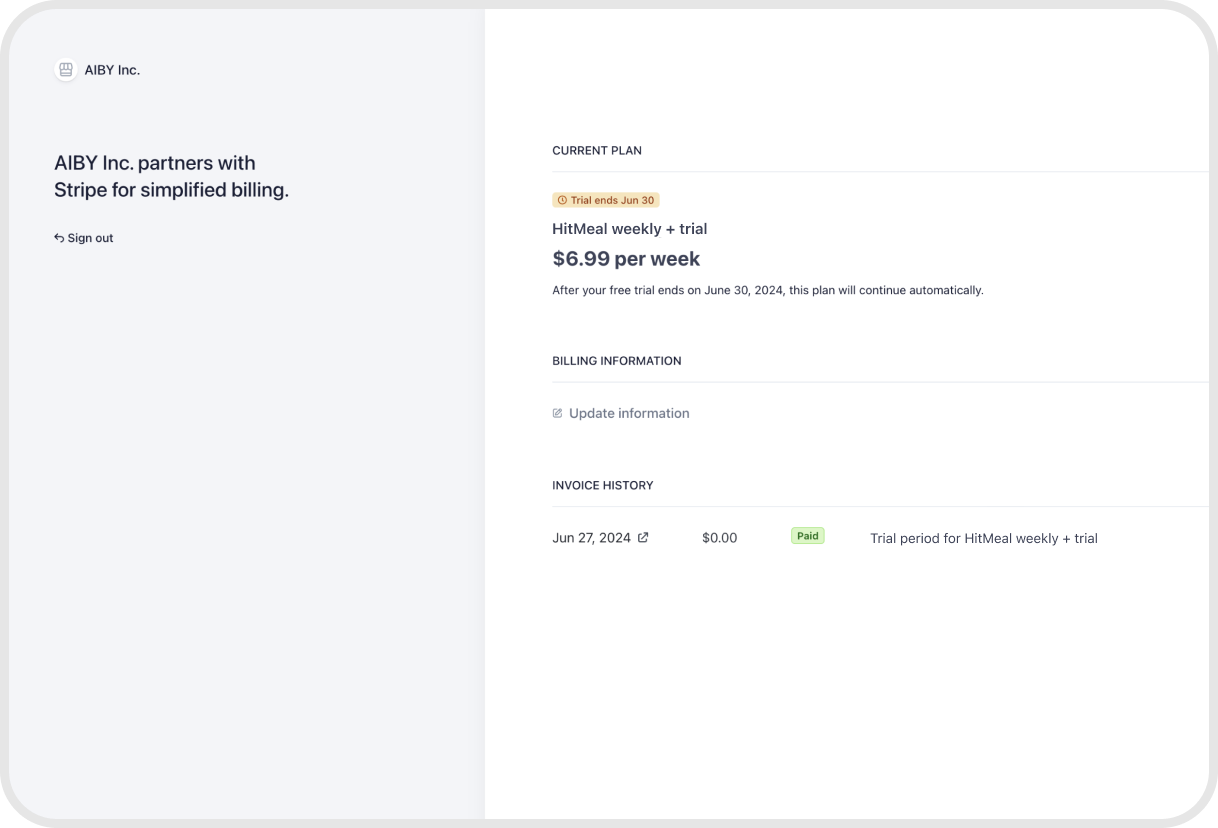Click the green Paid status badge

807,536
